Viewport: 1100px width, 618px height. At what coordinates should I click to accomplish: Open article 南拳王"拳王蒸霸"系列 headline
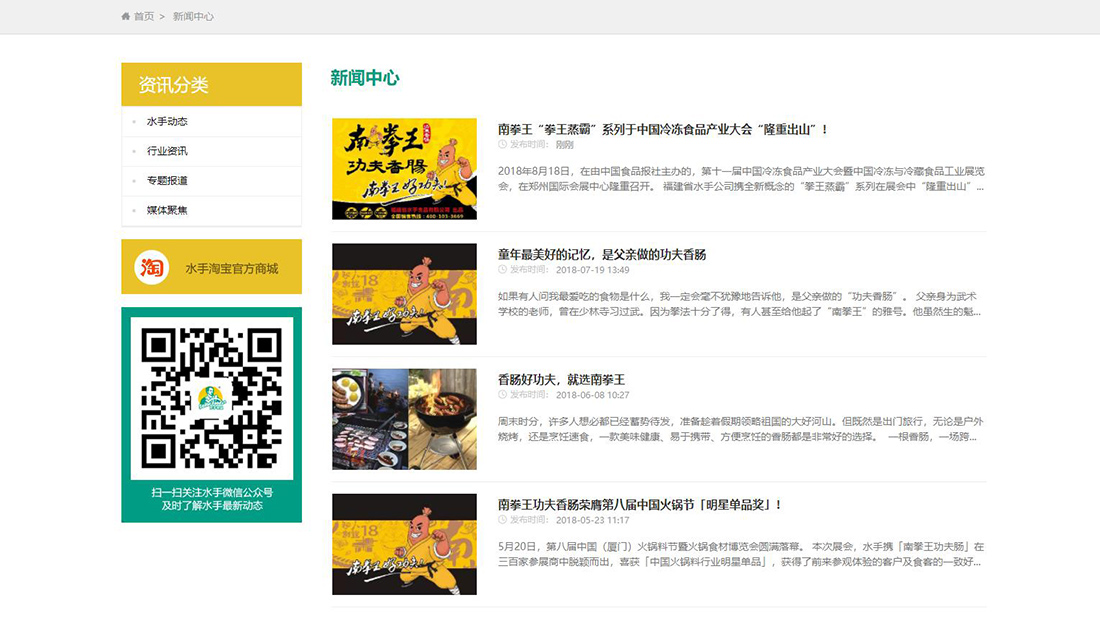tap(663, 129)
